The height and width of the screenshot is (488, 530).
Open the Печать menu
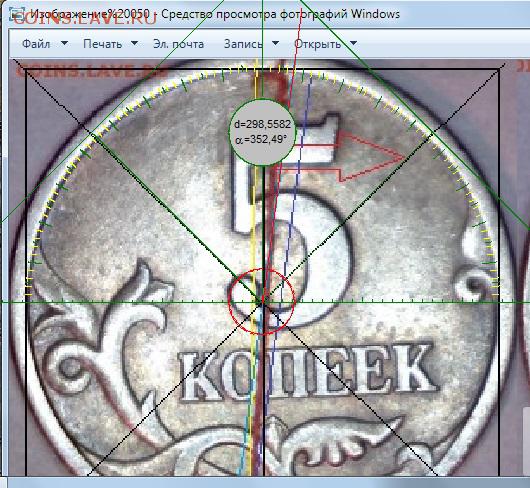coord(102,44)
